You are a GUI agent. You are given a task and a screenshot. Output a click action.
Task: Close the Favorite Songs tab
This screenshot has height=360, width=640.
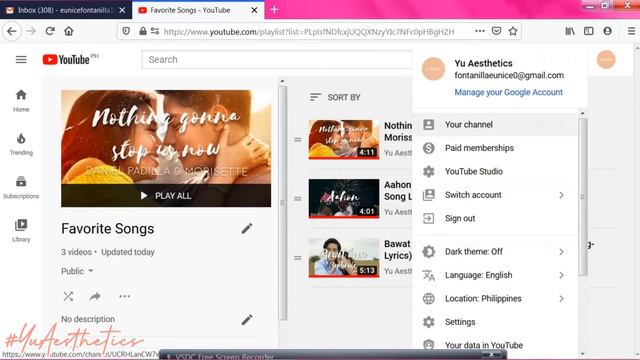pos(254,10)
